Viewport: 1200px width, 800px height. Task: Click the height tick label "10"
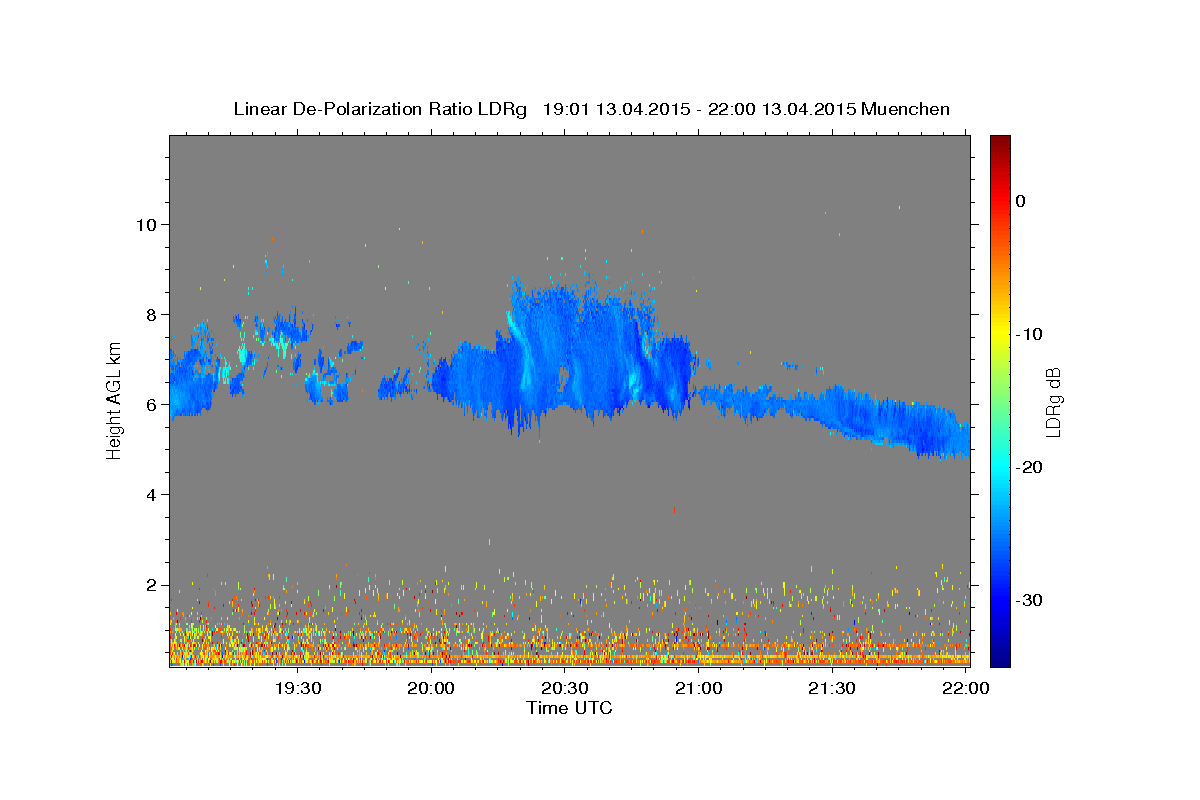click(x=148, y=224)
